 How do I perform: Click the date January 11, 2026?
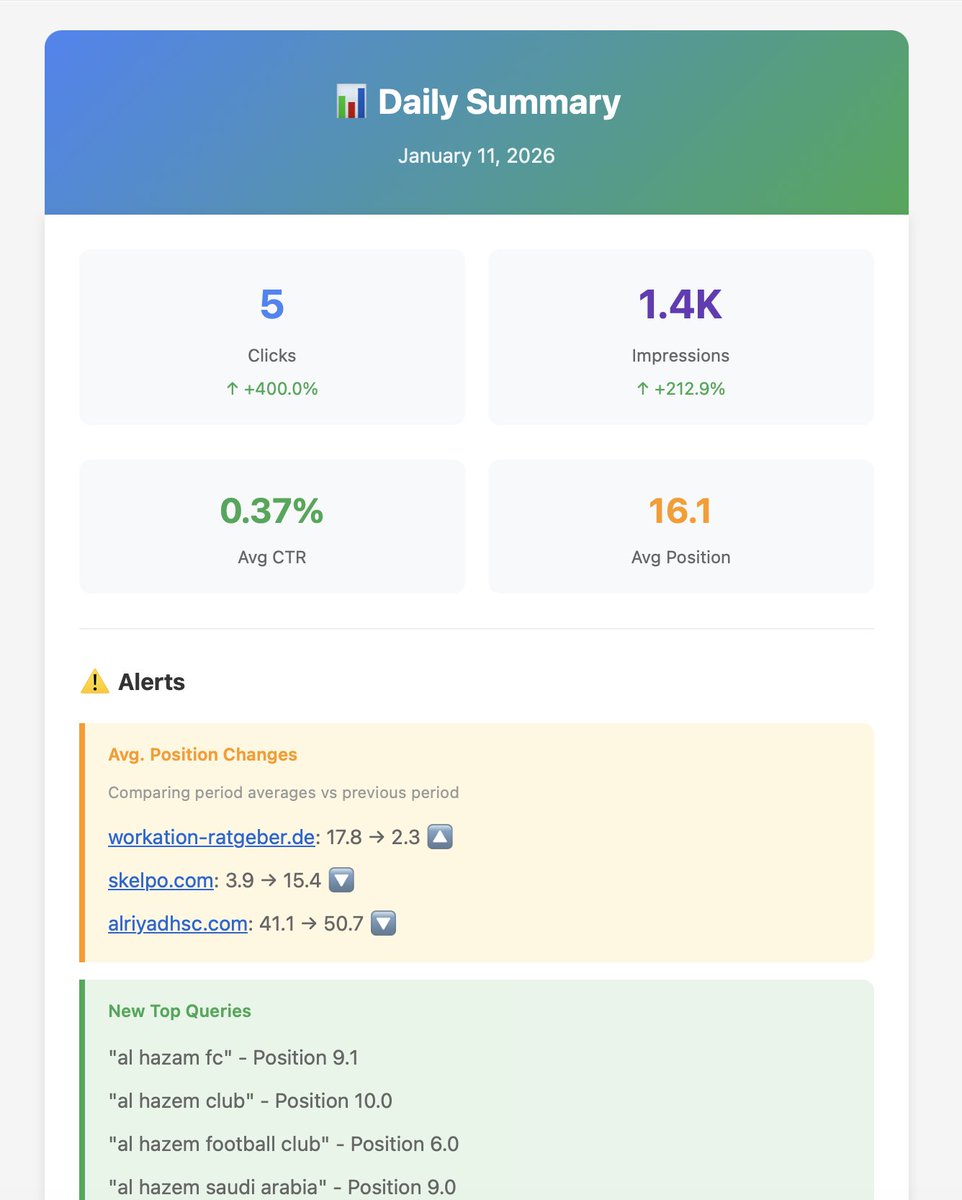(x=476, y=156)
